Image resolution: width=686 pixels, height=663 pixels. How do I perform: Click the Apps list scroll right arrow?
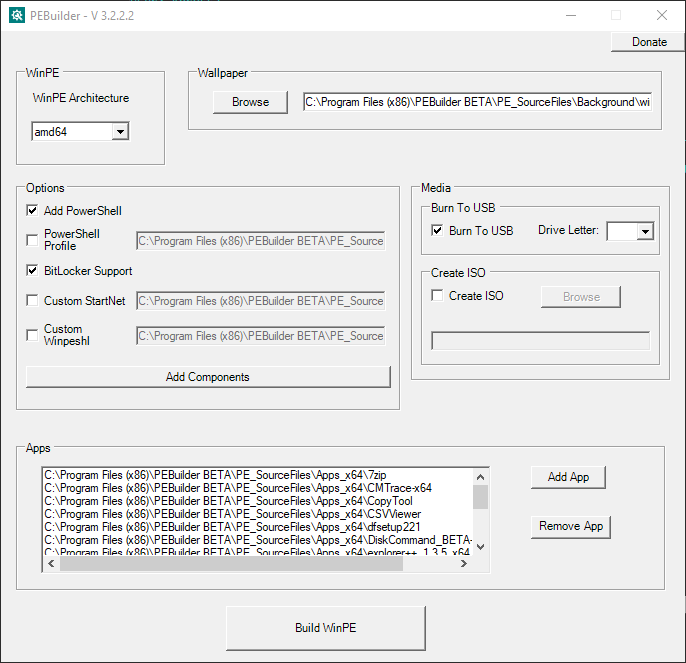tap(464, 563)
